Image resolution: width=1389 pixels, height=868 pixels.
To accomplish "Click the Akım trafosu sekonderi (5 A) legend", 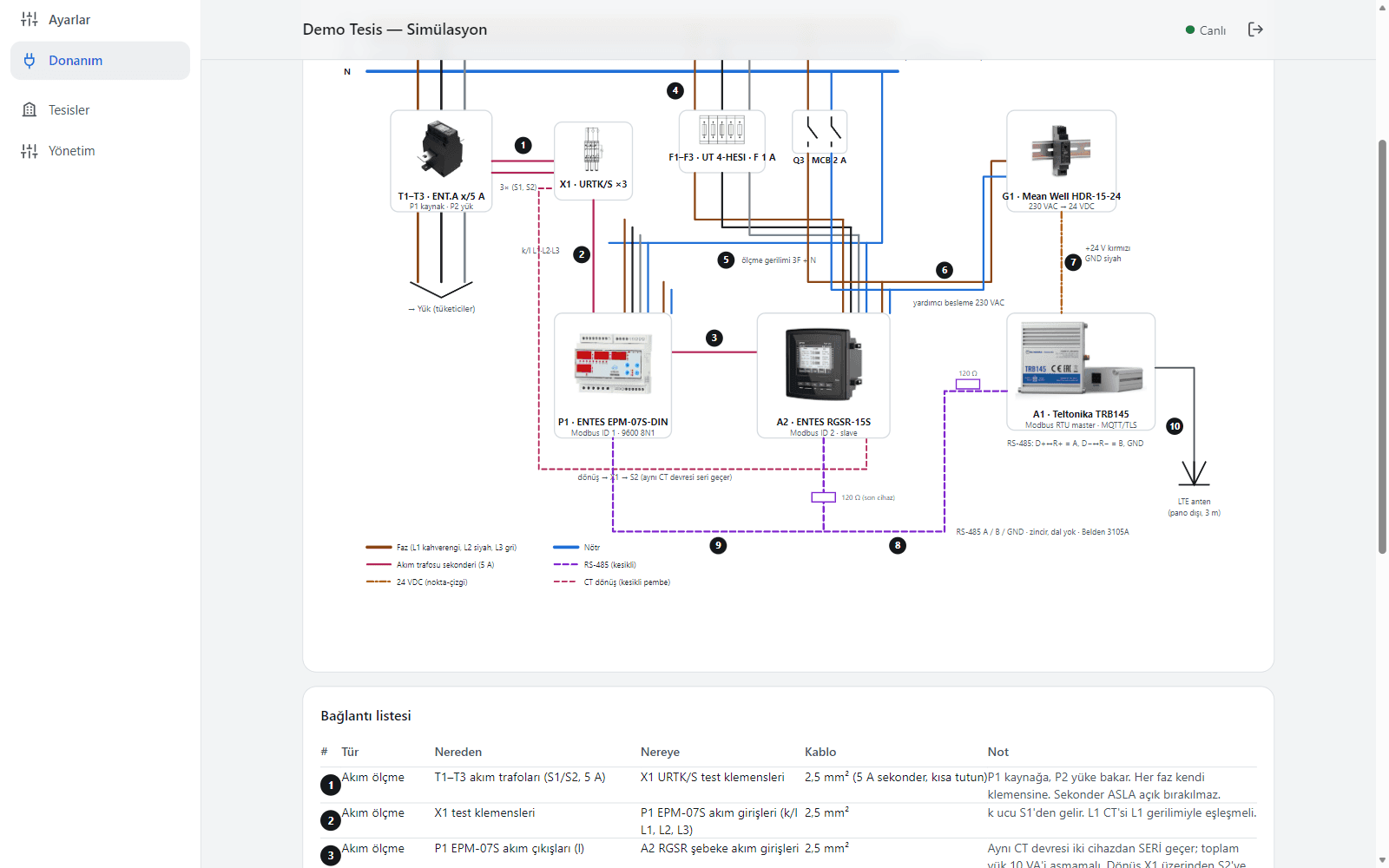I will point(430,565).
